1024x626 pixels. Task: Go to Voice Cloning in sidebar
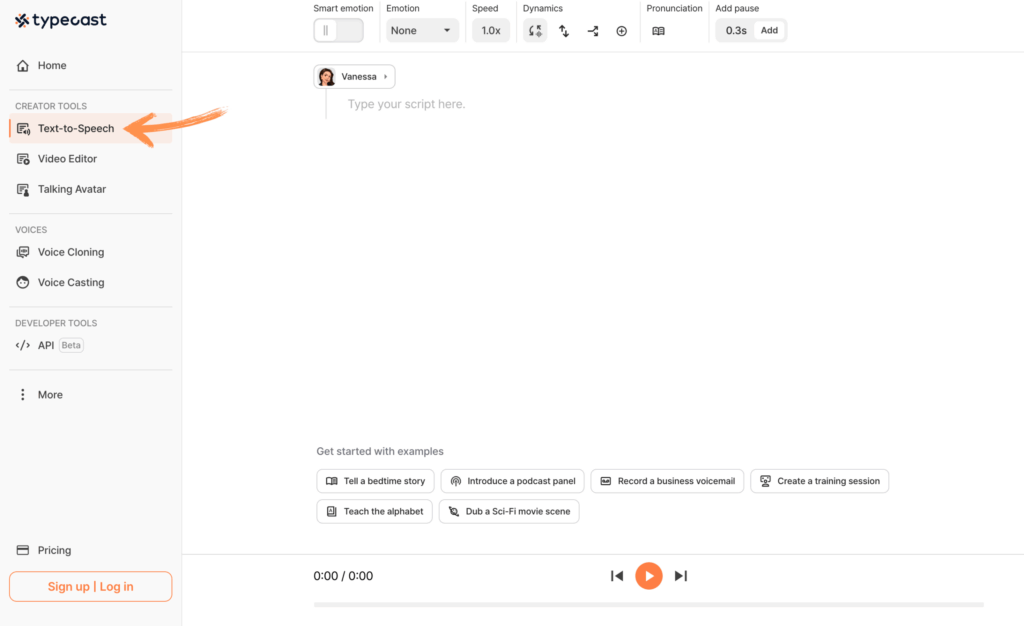click(70, 252)
